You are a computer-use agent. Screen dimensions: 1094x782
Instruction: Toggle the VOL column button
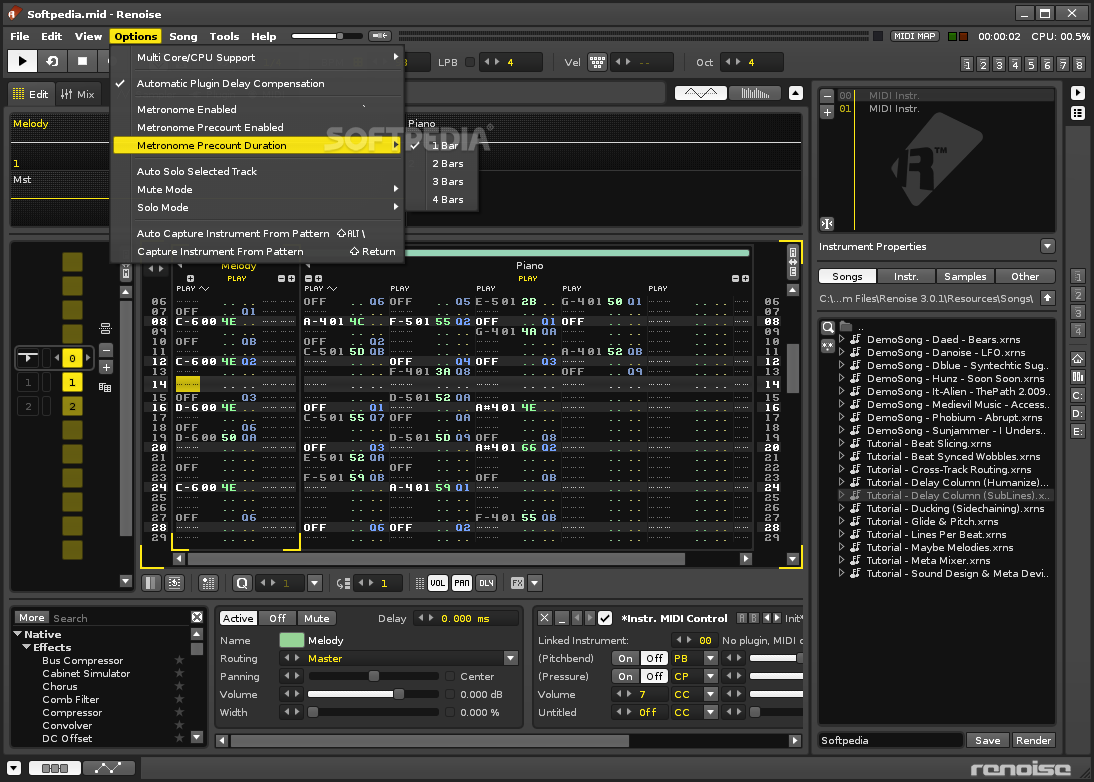(437, 583)
